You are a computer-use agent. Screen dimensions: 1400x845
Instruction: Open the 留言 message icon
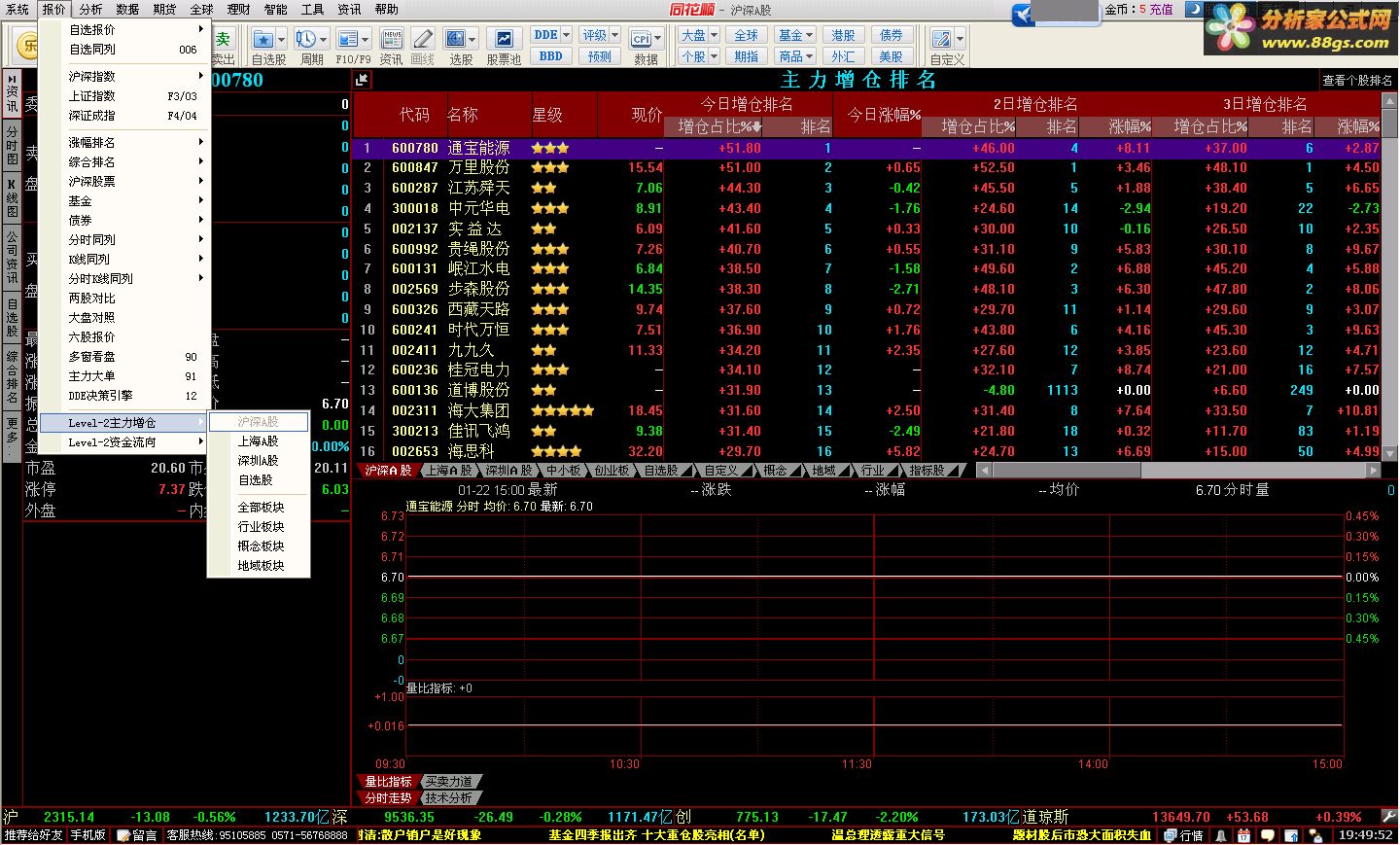pyautogui.click(x=137, y=835)
